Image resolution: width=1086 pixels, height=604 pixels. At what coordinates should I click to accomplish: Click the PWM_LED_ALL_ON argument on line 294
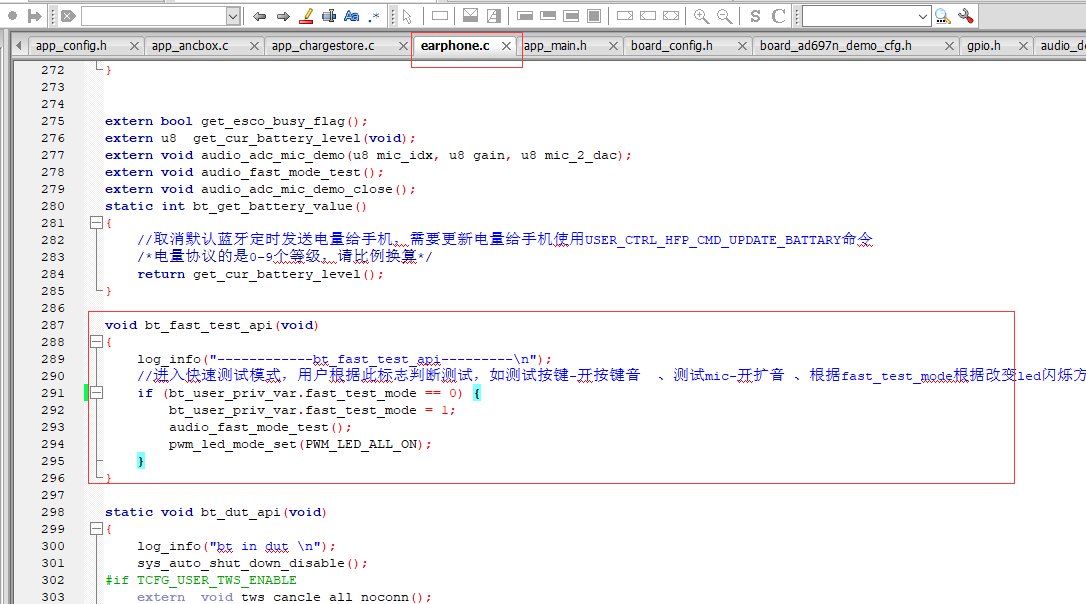362,444
